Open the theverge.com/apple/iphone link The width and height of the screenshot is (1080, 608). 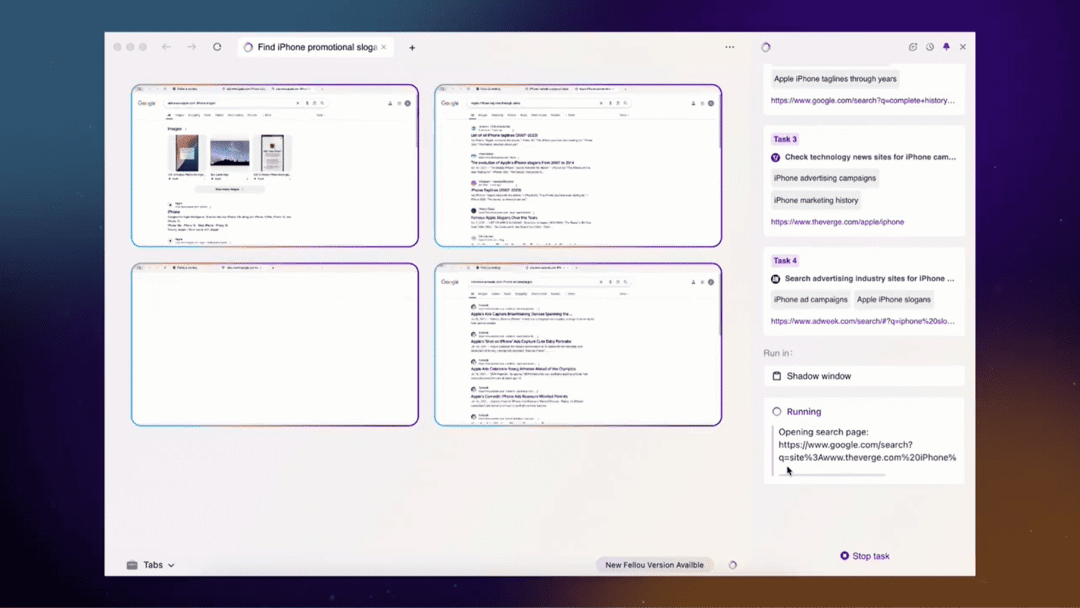tap(838, 222)
